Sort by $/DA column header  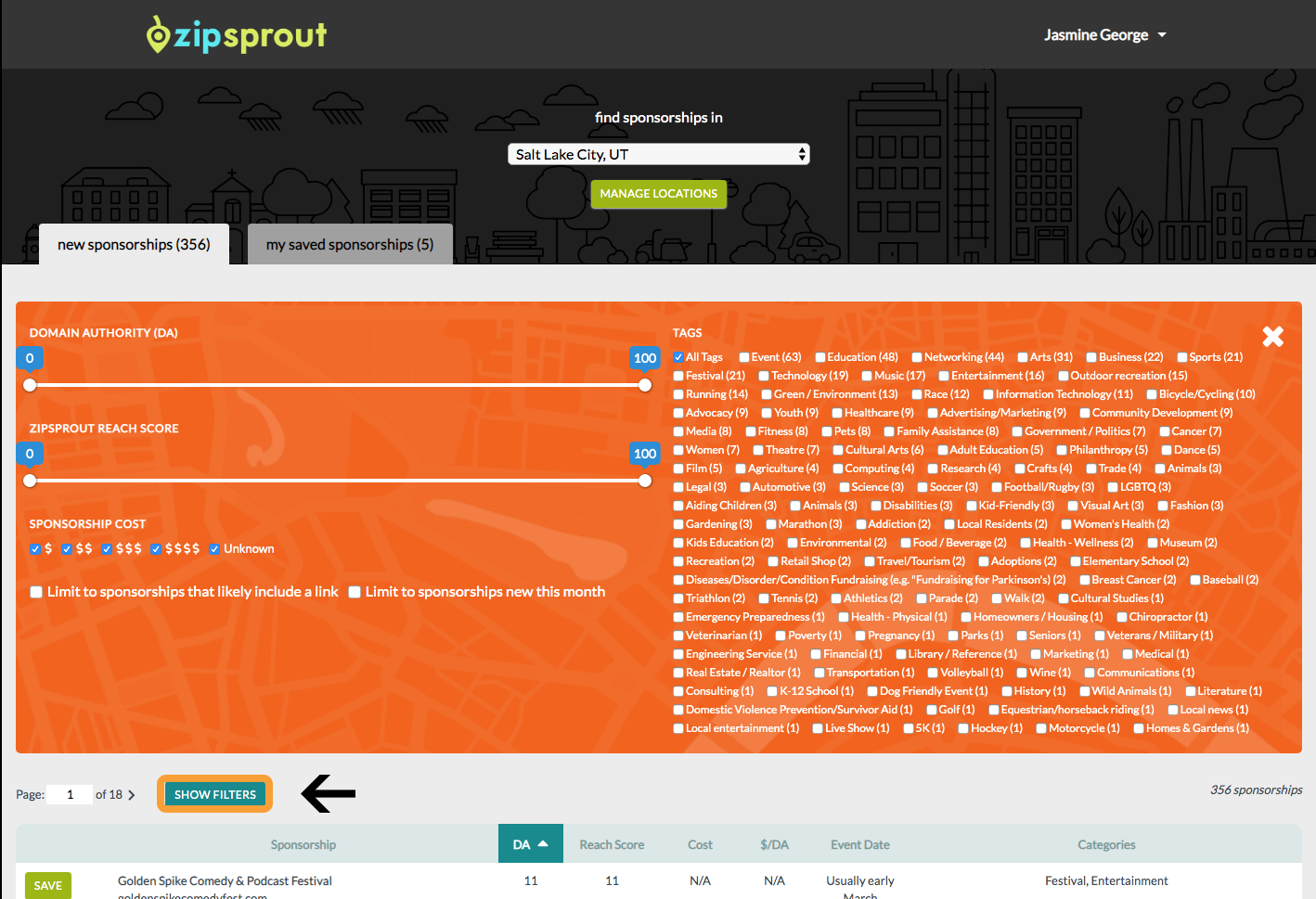coord(774,844)
